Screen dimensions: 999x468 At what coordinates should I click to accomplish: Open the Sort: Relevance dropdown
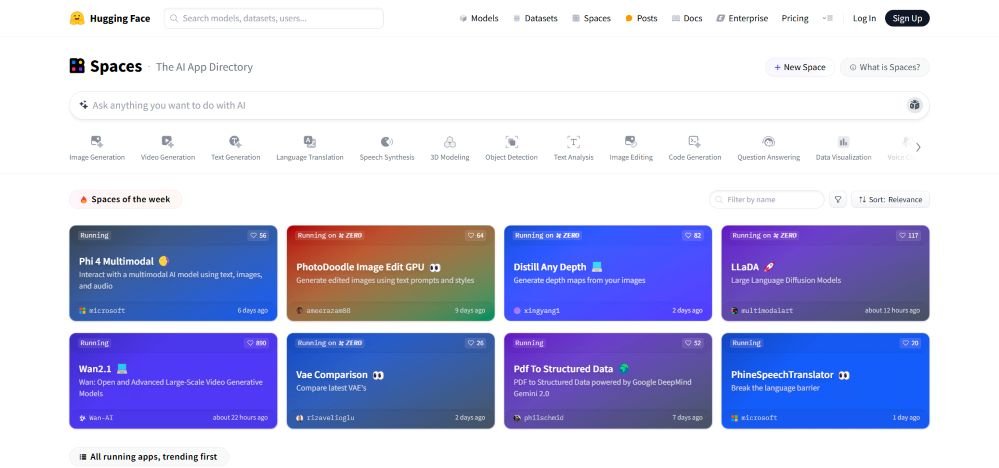[x=890, y=199]
